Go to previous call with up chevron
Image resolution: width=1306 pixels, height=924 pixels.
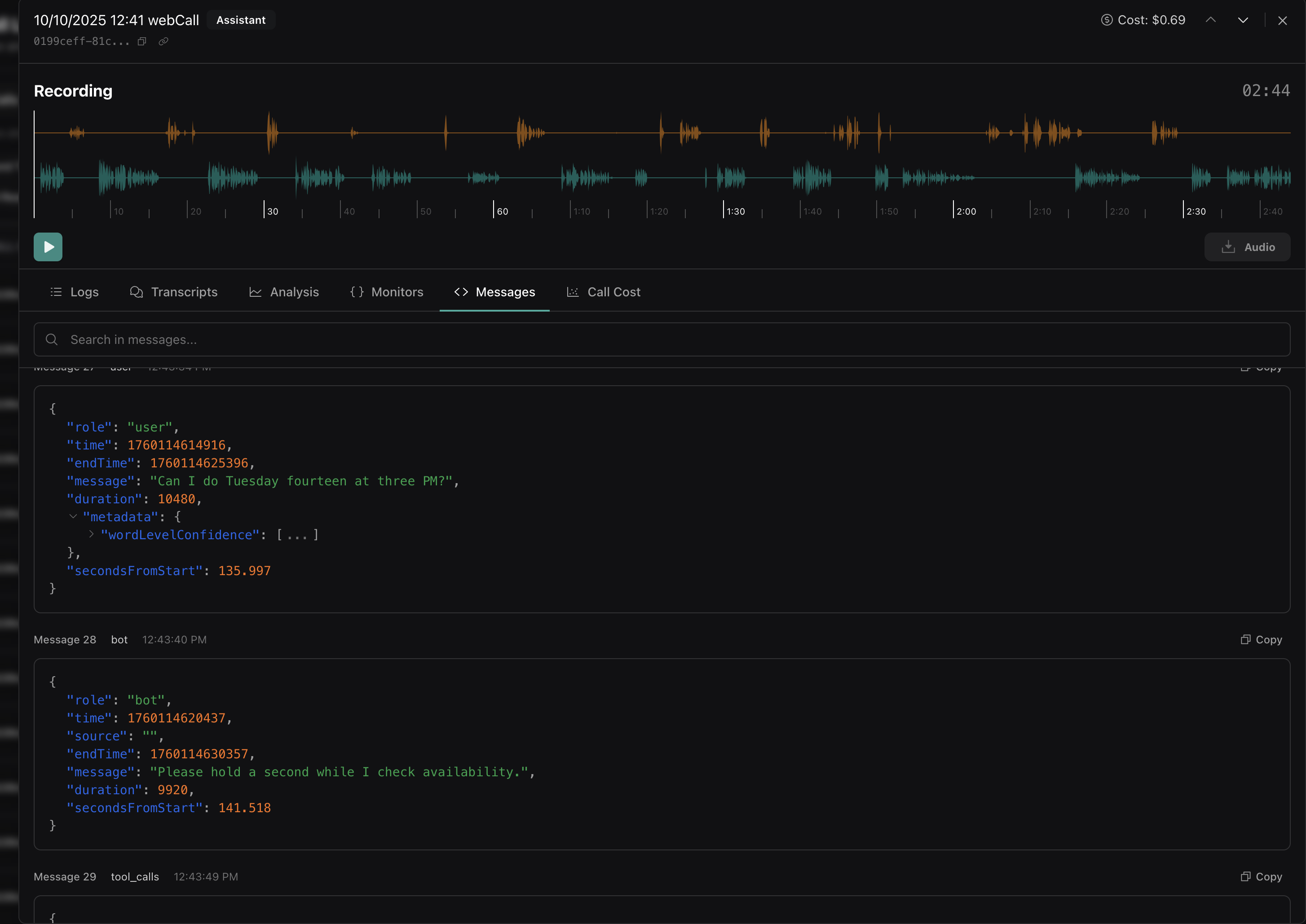tap(1210, 20)
